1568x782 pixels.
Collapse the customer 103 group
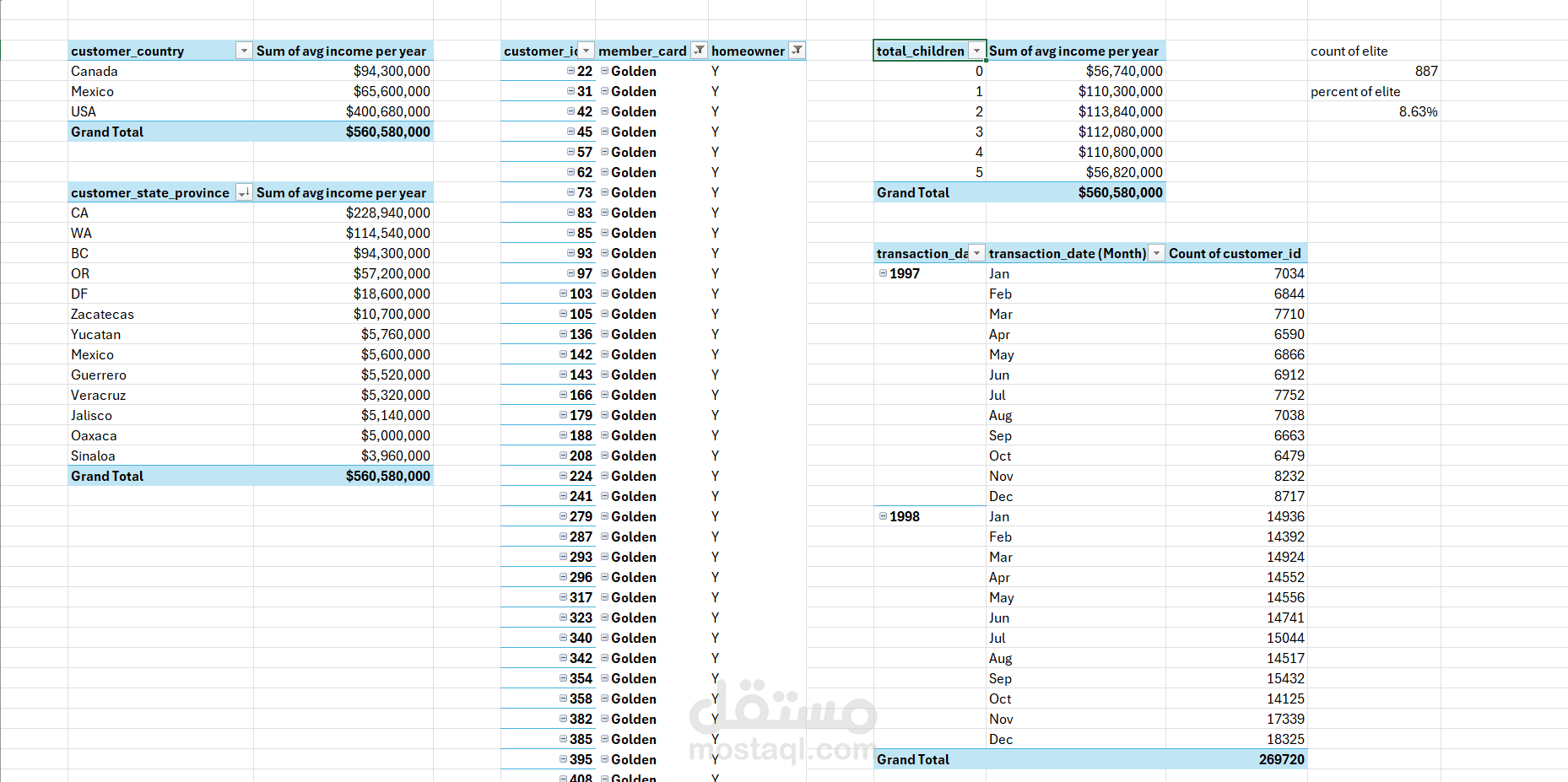tap(563, 294)
